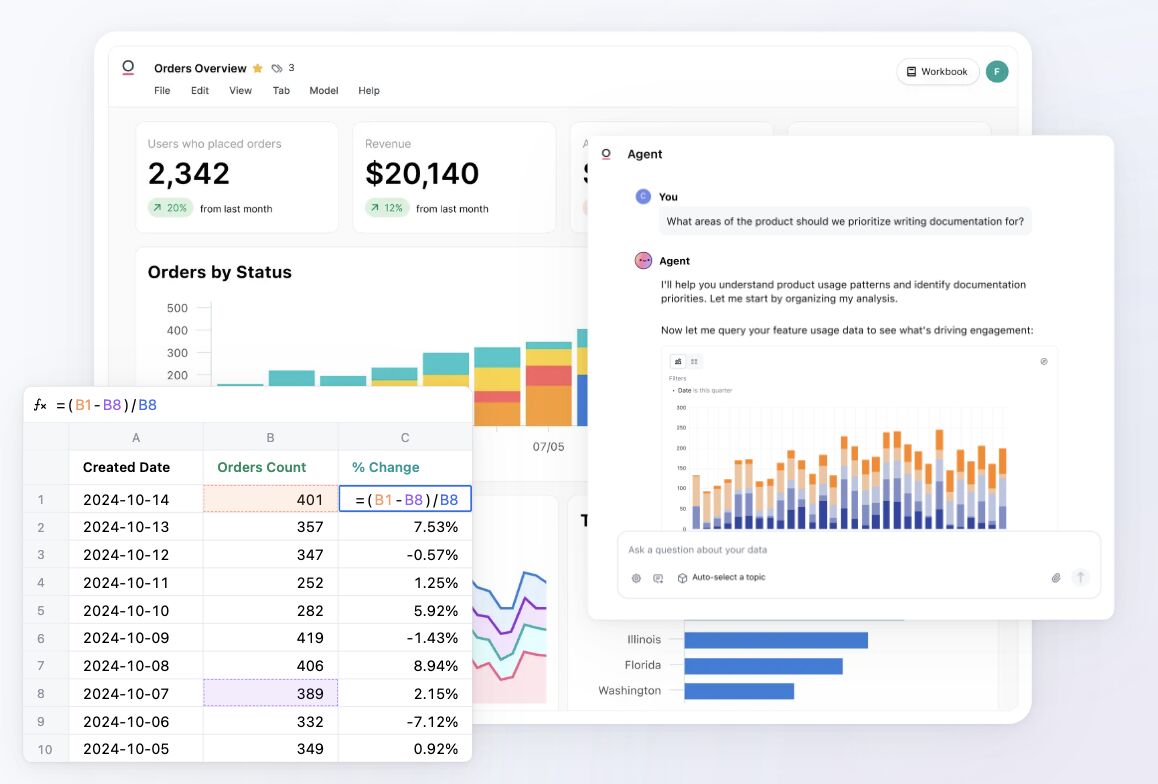Select the cell with value 389
This screenshot has height=784, width=1158.
270,693
